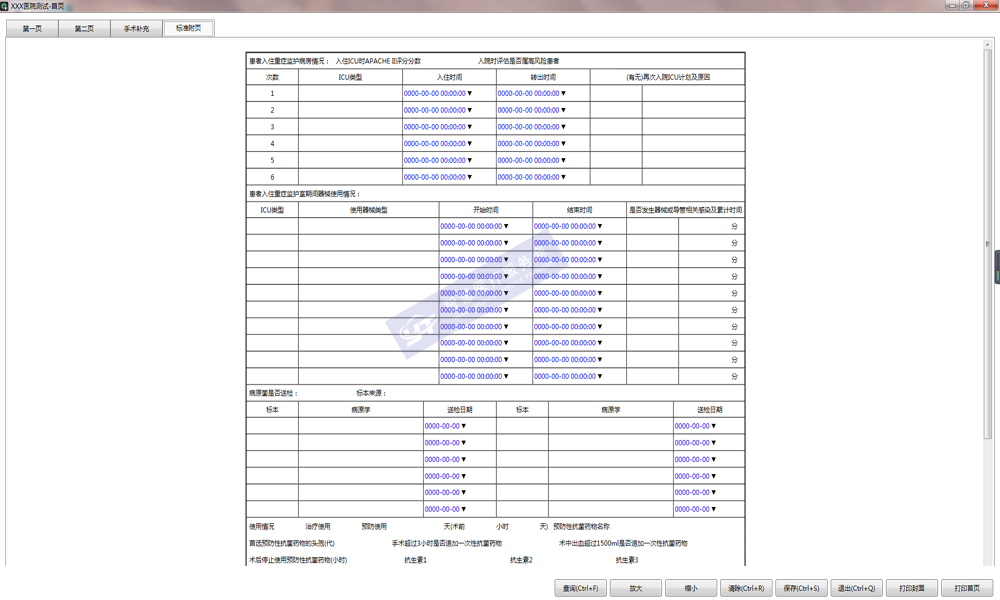Click the 打印封面 button
Screen dimensions: 1000x600
pyautogui.click(x=911, y=589)
